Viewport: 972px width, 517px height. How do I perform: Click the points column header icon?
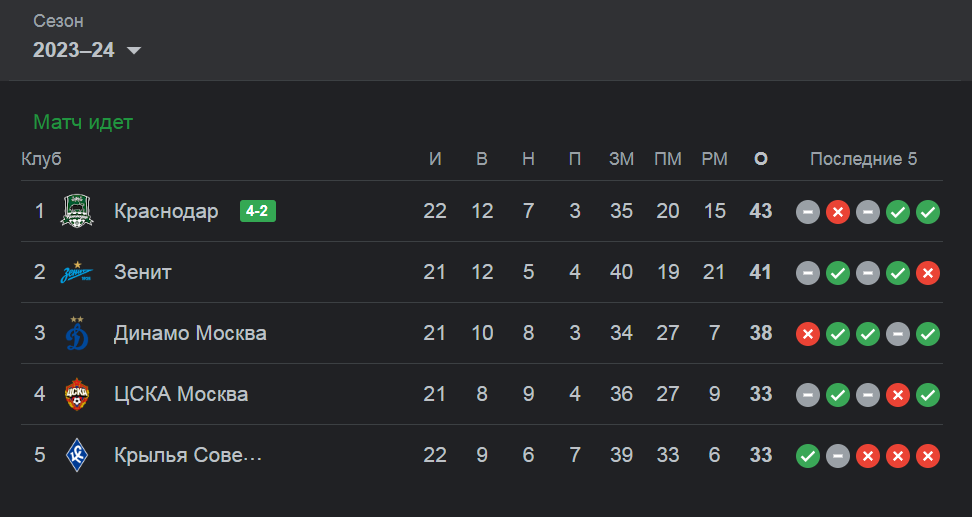[761, 159]
